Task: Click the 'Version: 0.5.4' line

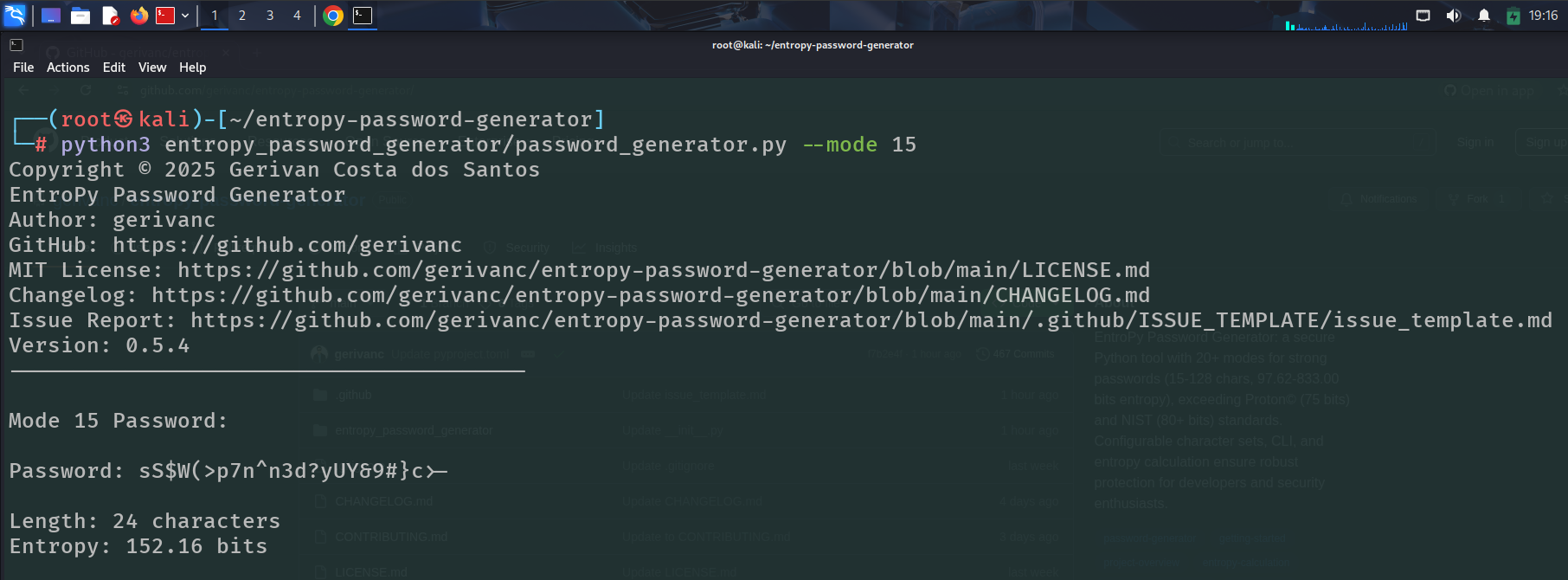Action: (x=99, y=345)
